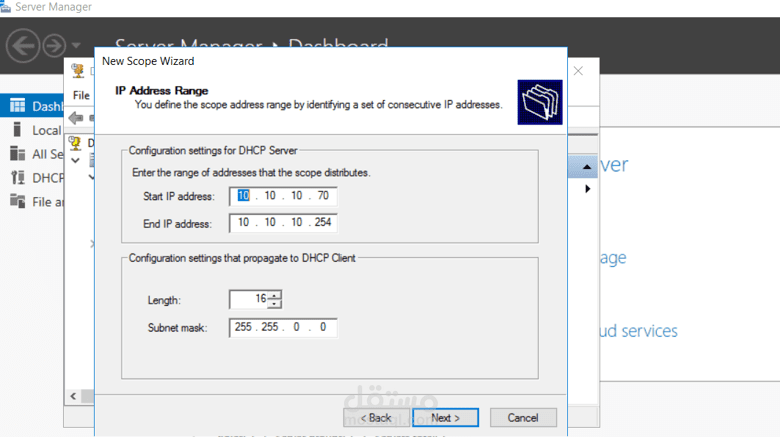
Task: Click DHCP console back arrow toolbar icon
Action: pyautogui.click(x=76, y=118)
